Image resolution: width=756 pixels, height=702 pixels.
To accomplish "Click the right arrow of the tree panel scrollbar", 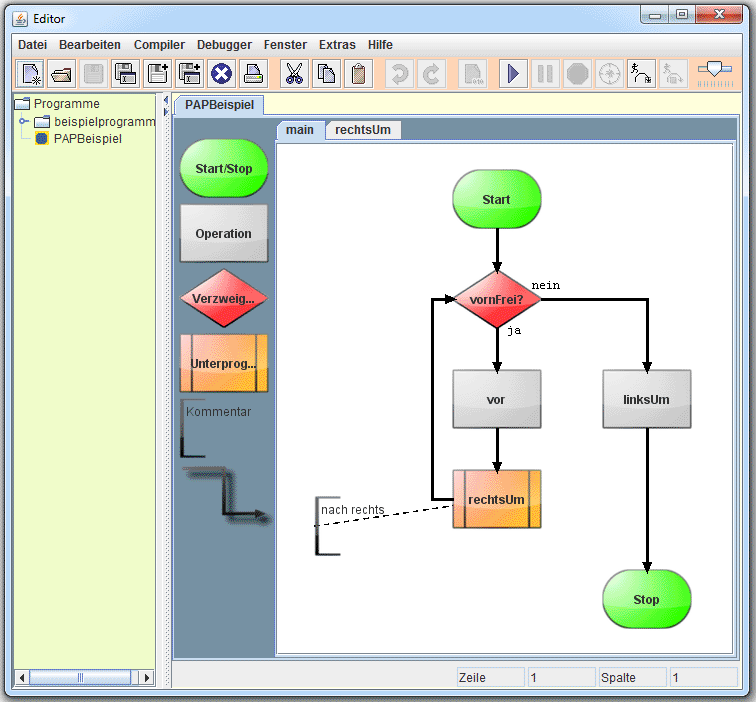I will 147,678.
